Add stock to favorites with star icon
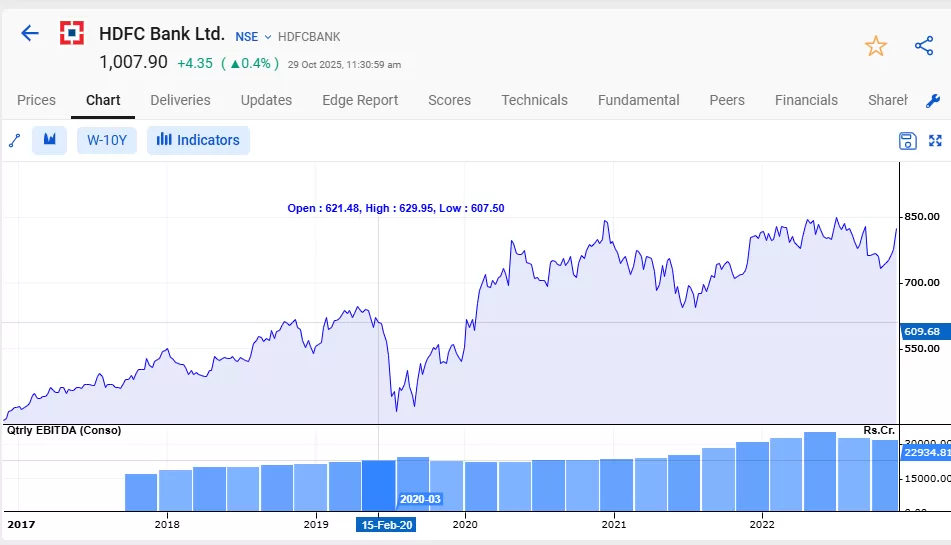 coord(875,46)
